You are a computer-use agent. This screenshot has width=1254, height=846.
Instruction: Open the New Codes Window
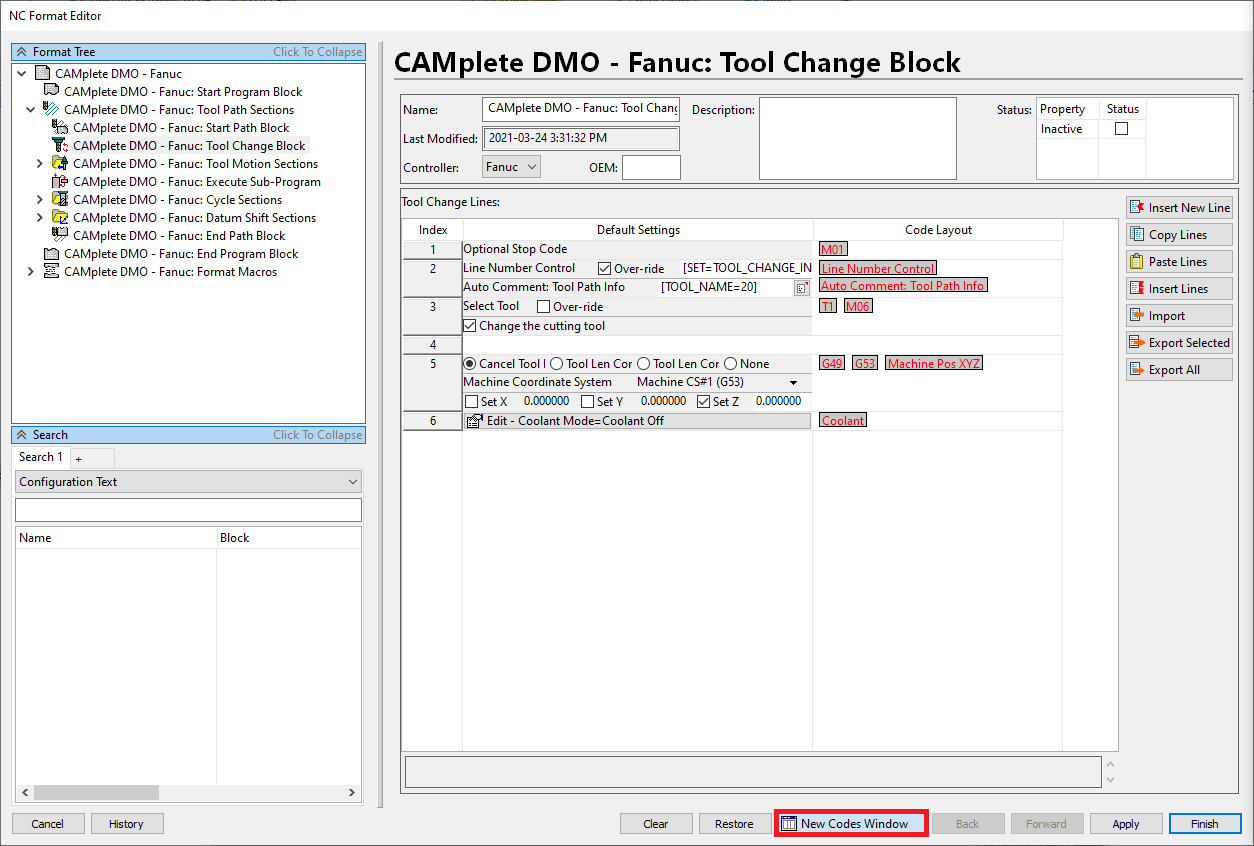coord(850,823)
